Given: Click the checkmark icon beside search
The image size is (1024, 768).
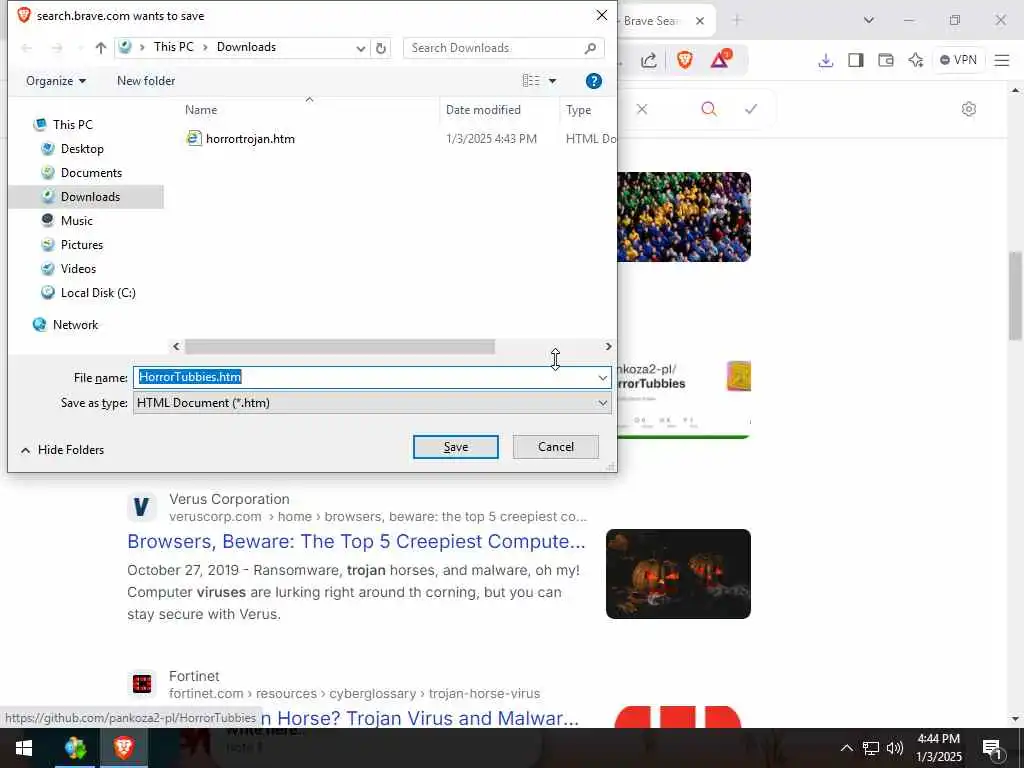Looking at the screenshot, I should coord(751,109).
